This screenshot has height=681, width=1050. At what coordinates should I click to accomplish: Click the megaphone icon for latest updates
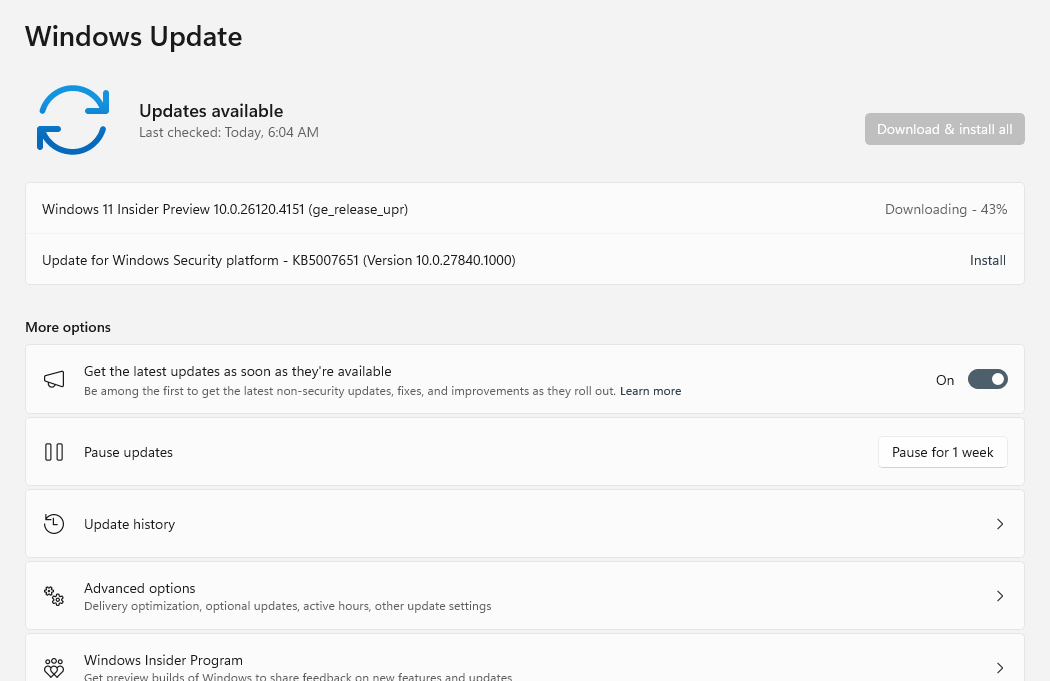click(54, 380)
